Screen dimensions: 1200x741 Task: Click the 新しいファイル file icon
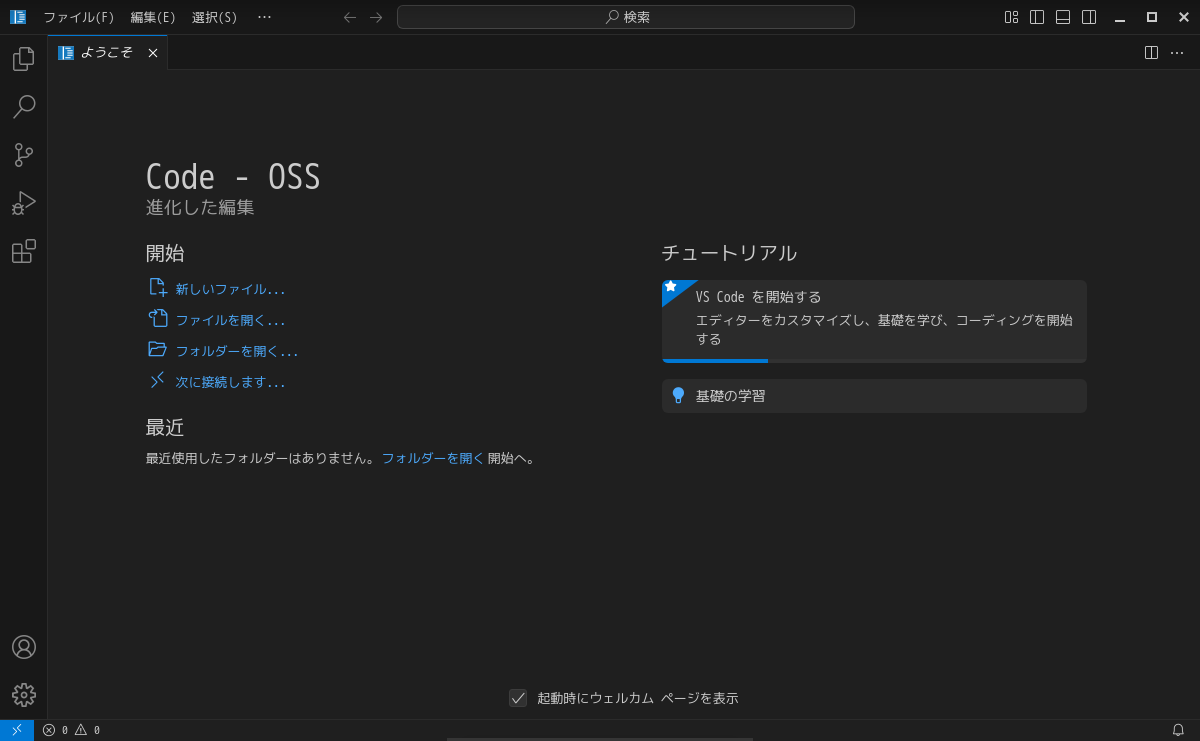[x=158, y=288]
